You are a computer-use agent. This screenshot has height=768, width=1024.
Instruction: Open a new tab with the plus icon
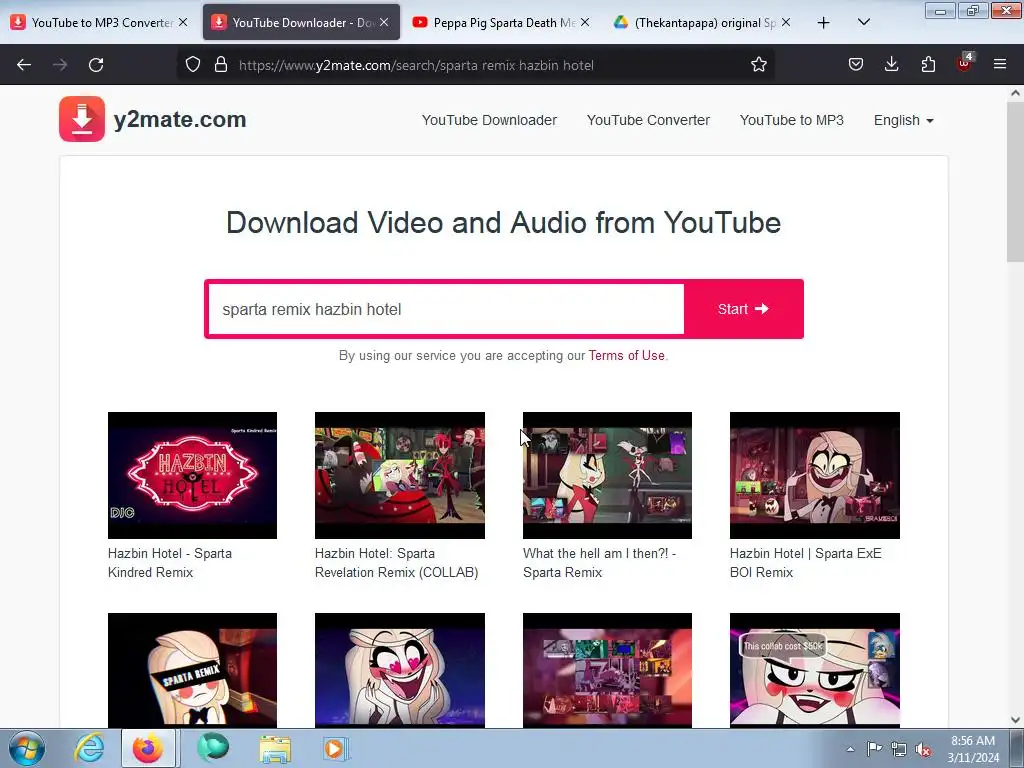[x=824, y=23]
